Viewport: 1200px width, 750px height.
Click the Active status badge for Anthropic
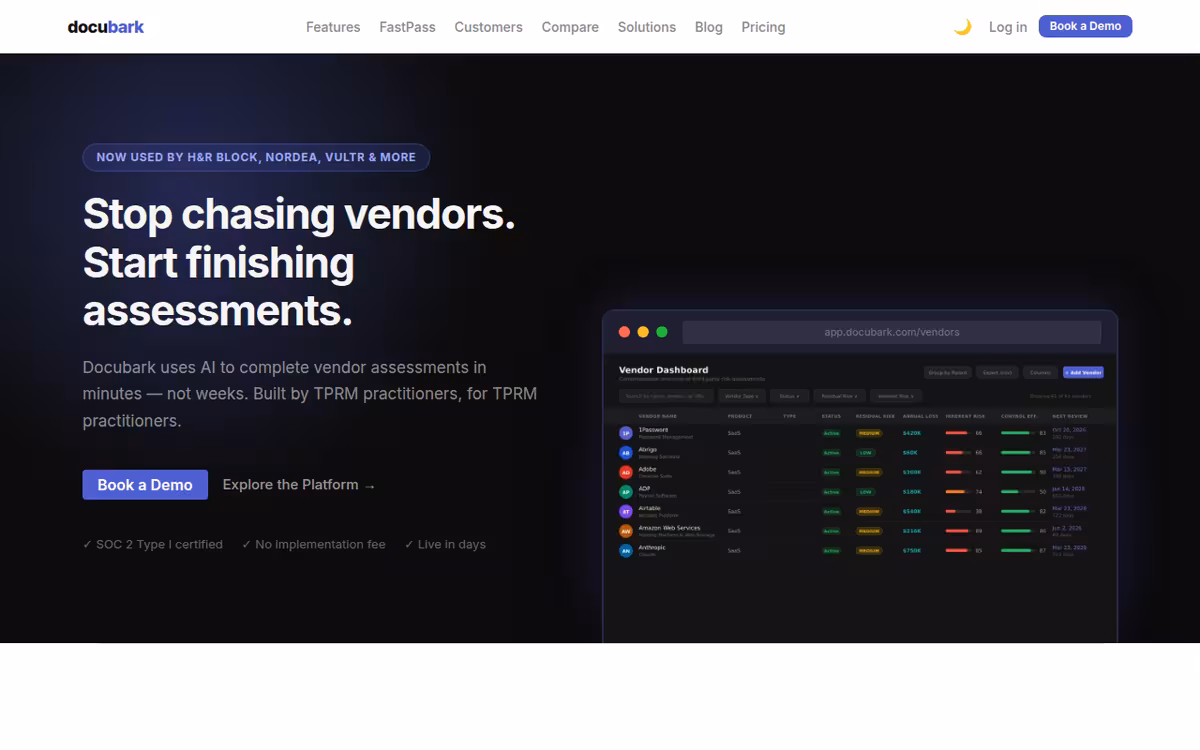pos(831,550)
